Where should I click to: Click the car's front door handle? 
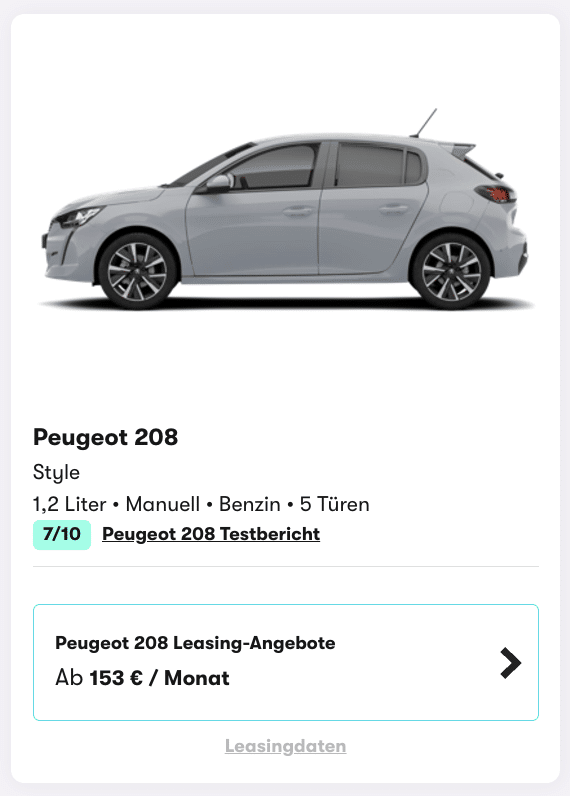[x=297, y=210]
